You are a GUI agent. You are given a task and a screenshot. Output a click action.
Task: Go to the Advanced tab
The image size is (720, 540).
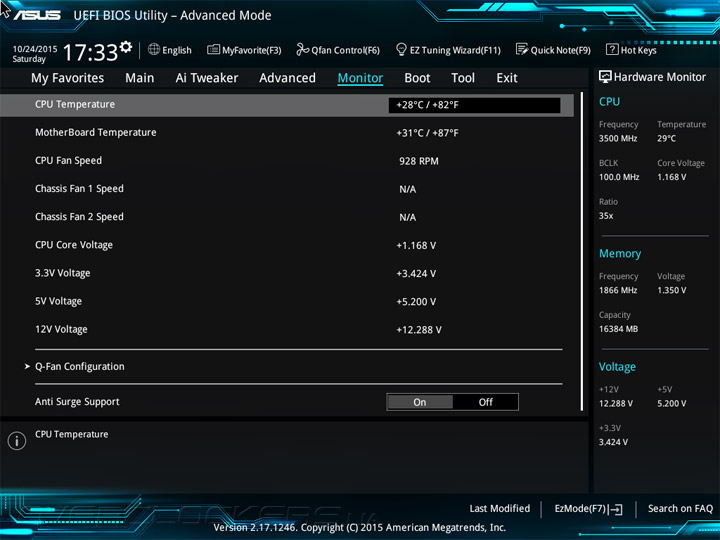tap(287, 78)
